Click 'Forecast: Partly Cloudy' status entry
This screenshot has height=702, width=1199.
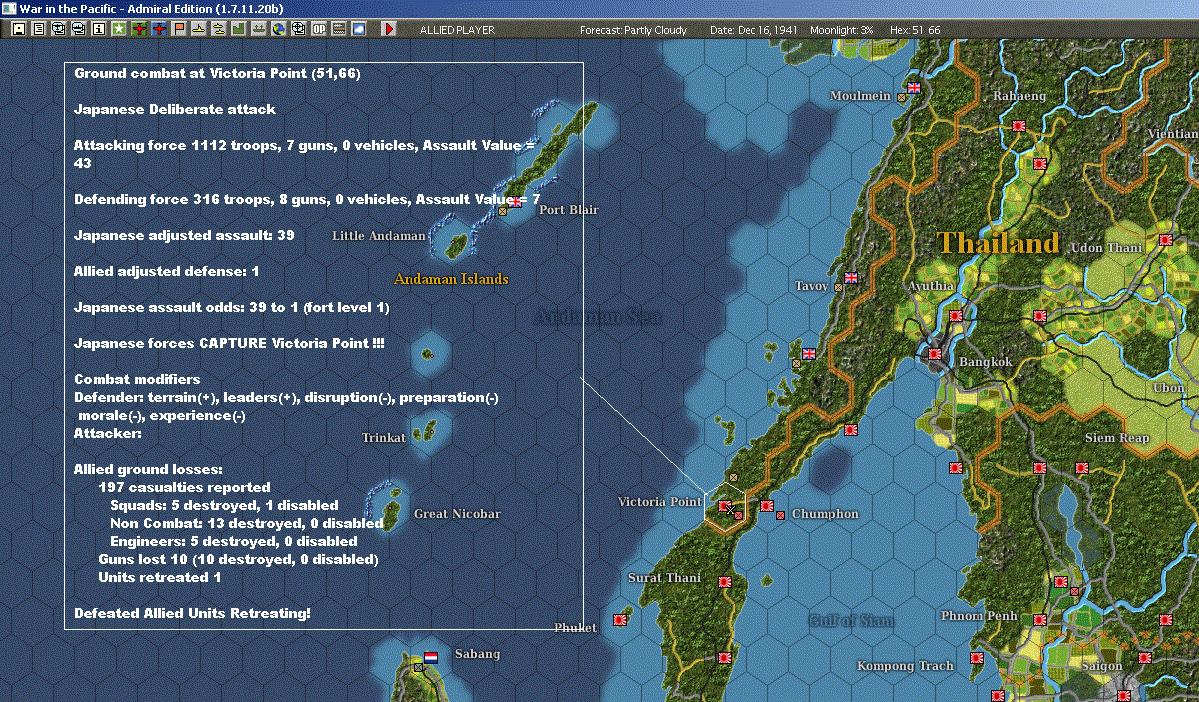[x=633, y=30]
